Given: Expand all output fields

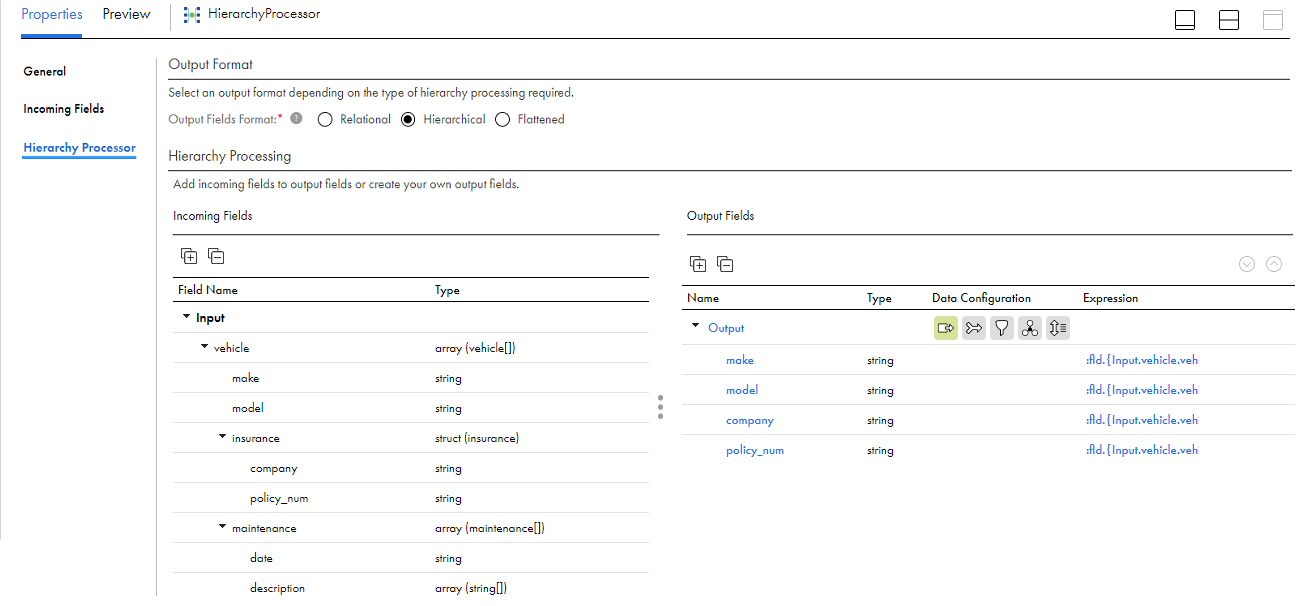Looking at the screenshot, I should tap(698, 264).
